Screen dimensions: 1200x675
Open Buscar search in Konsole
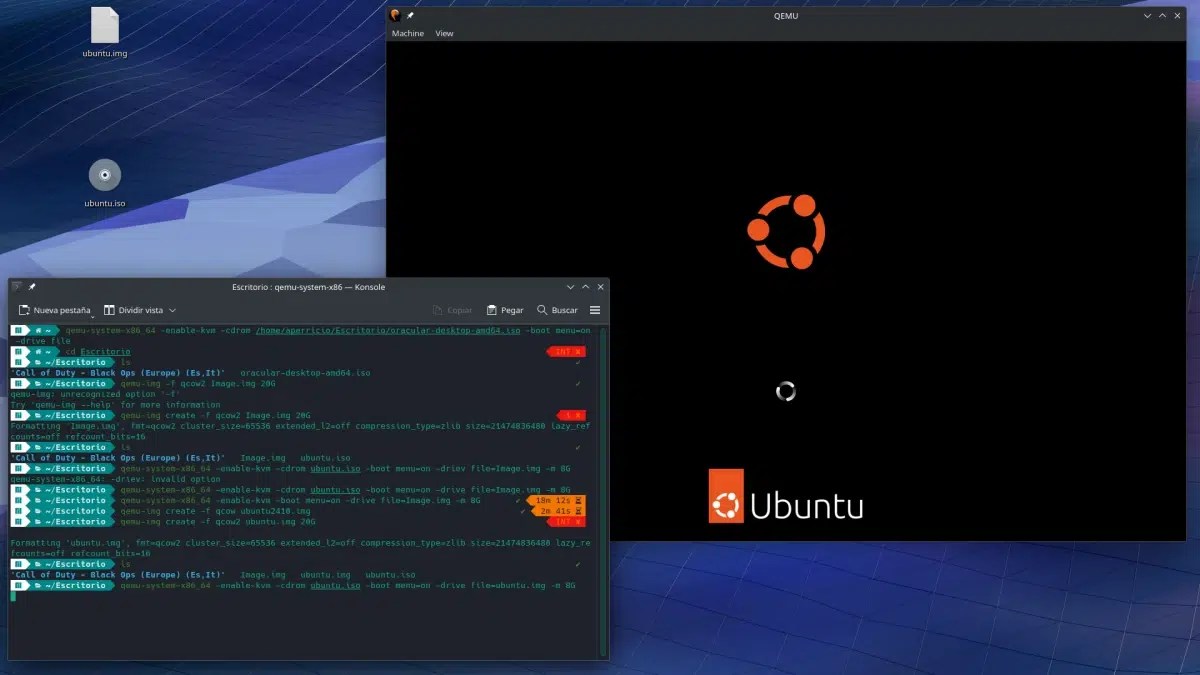pyautogui.click(x=557, y=310)
